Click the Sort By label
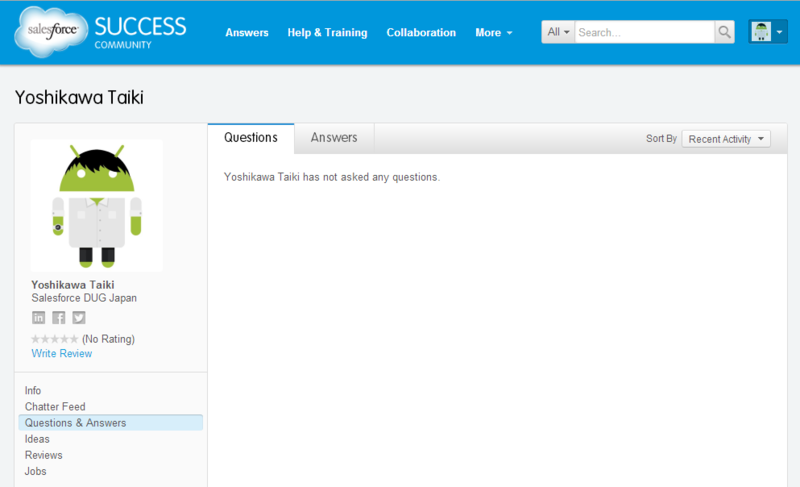The height and width of the screenshot is (487, 800). [x=661, y=139]
